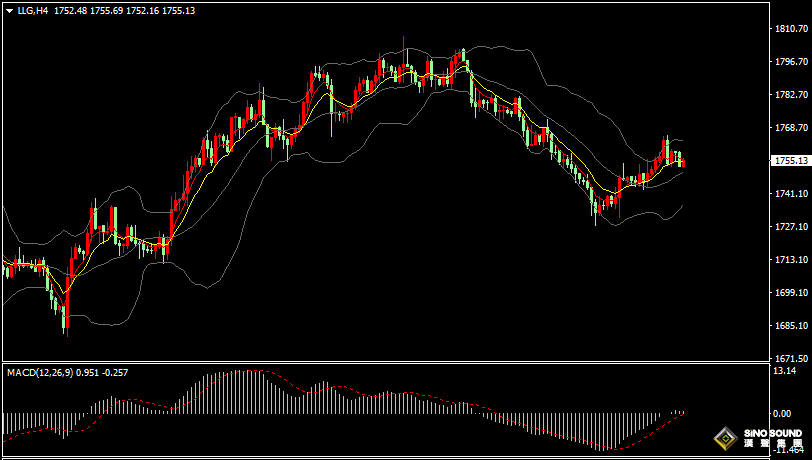
Task: Click the 1782.70 level on price scale
Action: (790, 95)
